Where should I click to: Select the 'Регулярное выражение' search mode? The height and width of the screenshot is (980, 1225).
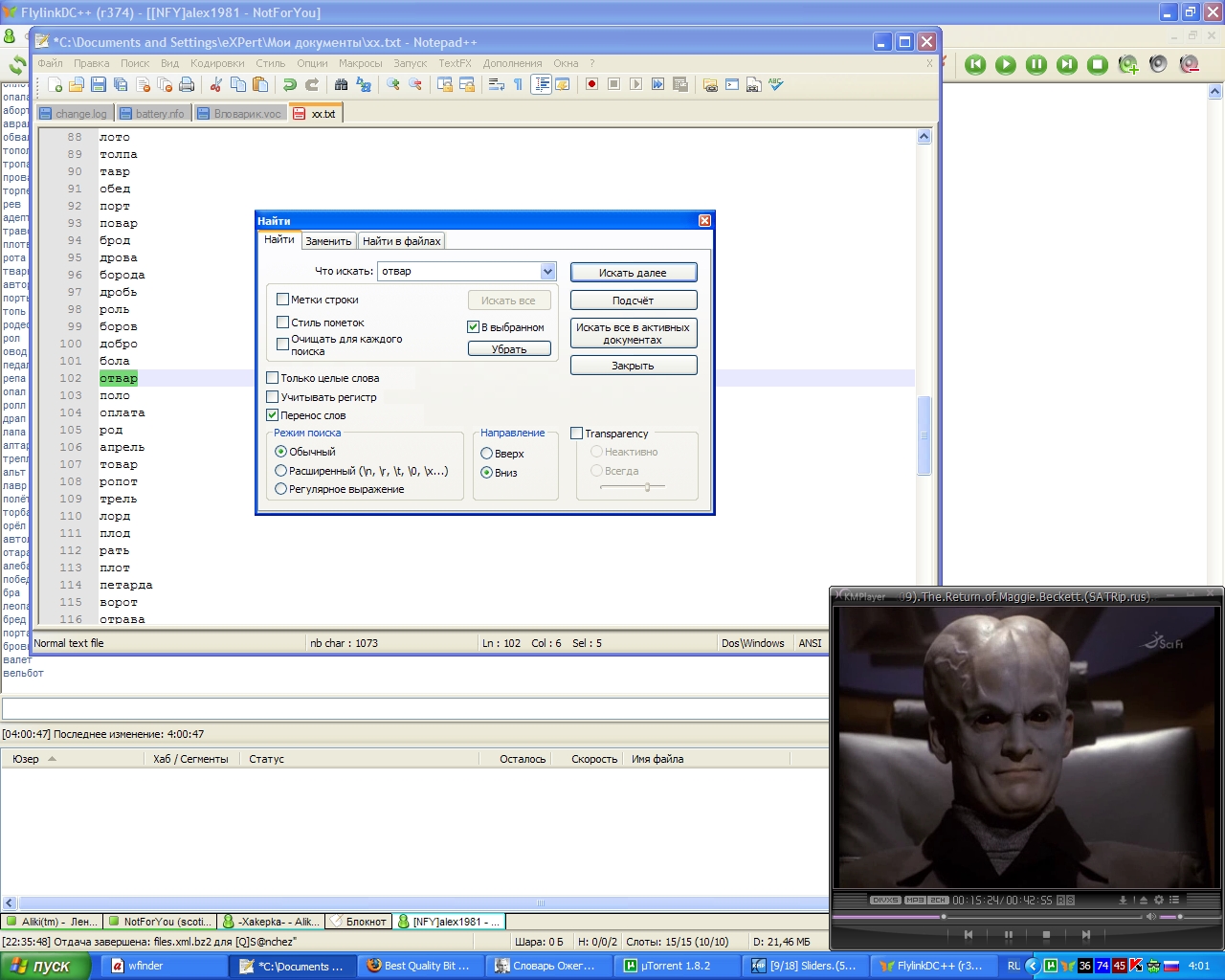(x=281, y=489)
